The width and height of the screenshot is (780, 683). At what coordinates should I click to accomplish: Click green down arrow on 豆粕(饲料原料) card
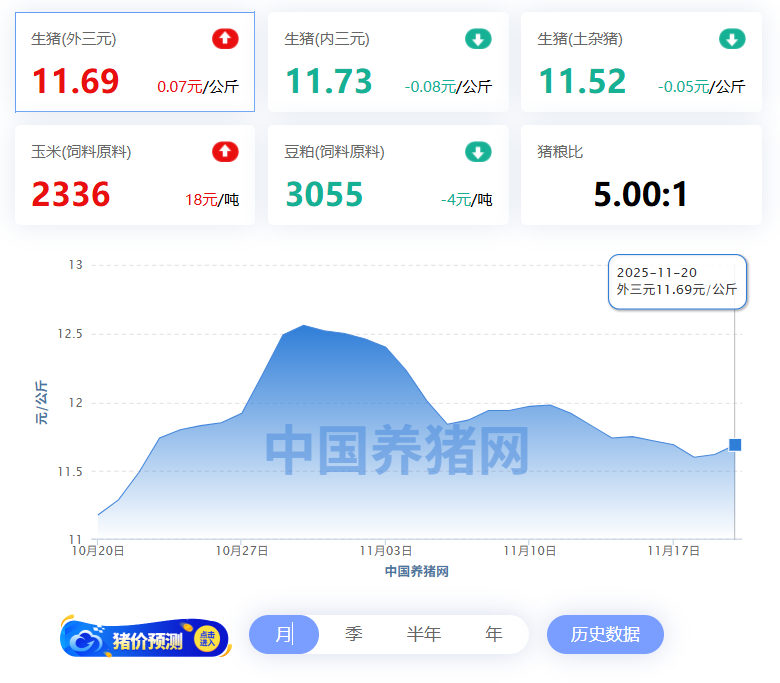point(478,152)
